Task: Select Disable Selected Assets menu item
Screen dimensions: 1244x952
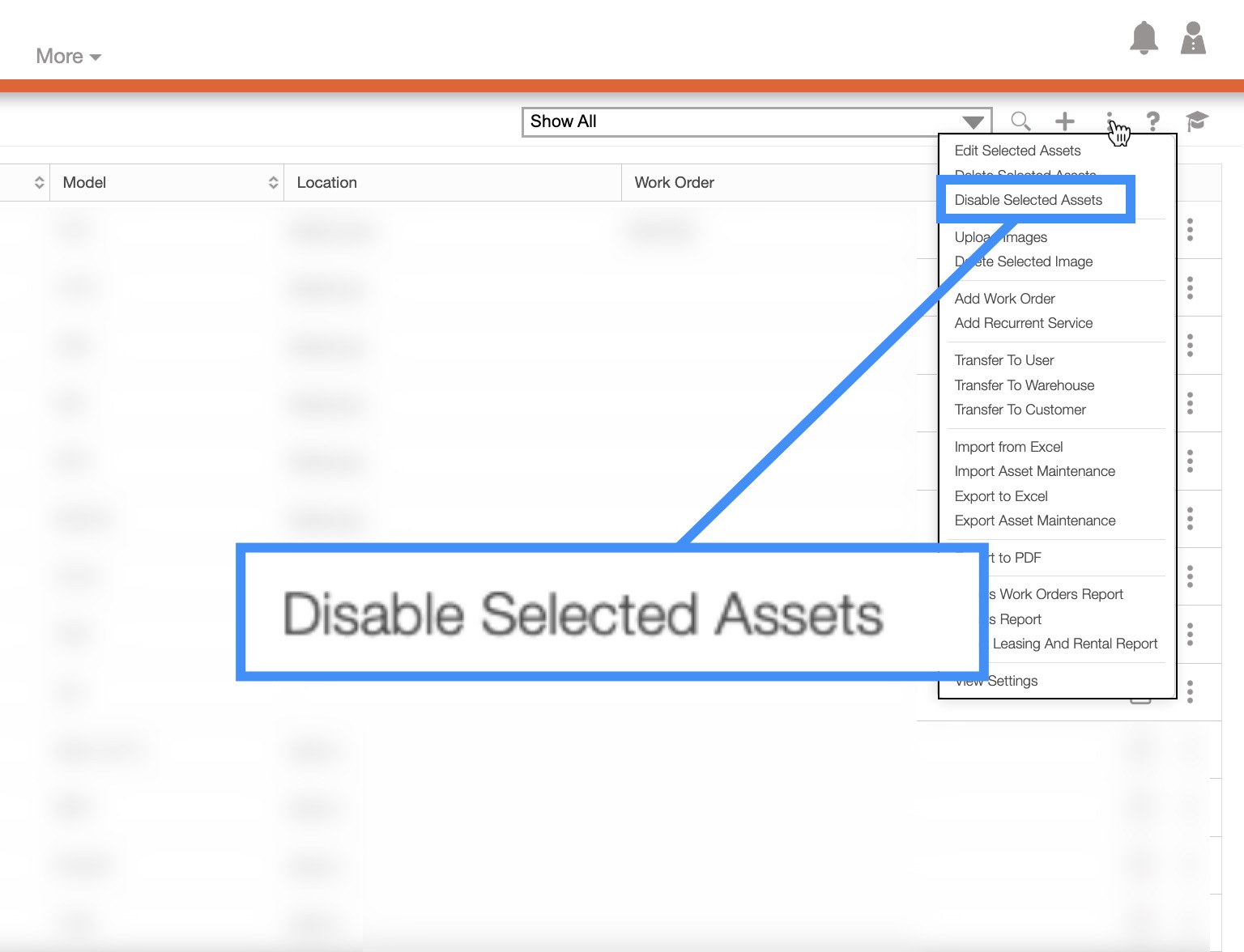Action: pyautogui.click(x=1028, y=200)
